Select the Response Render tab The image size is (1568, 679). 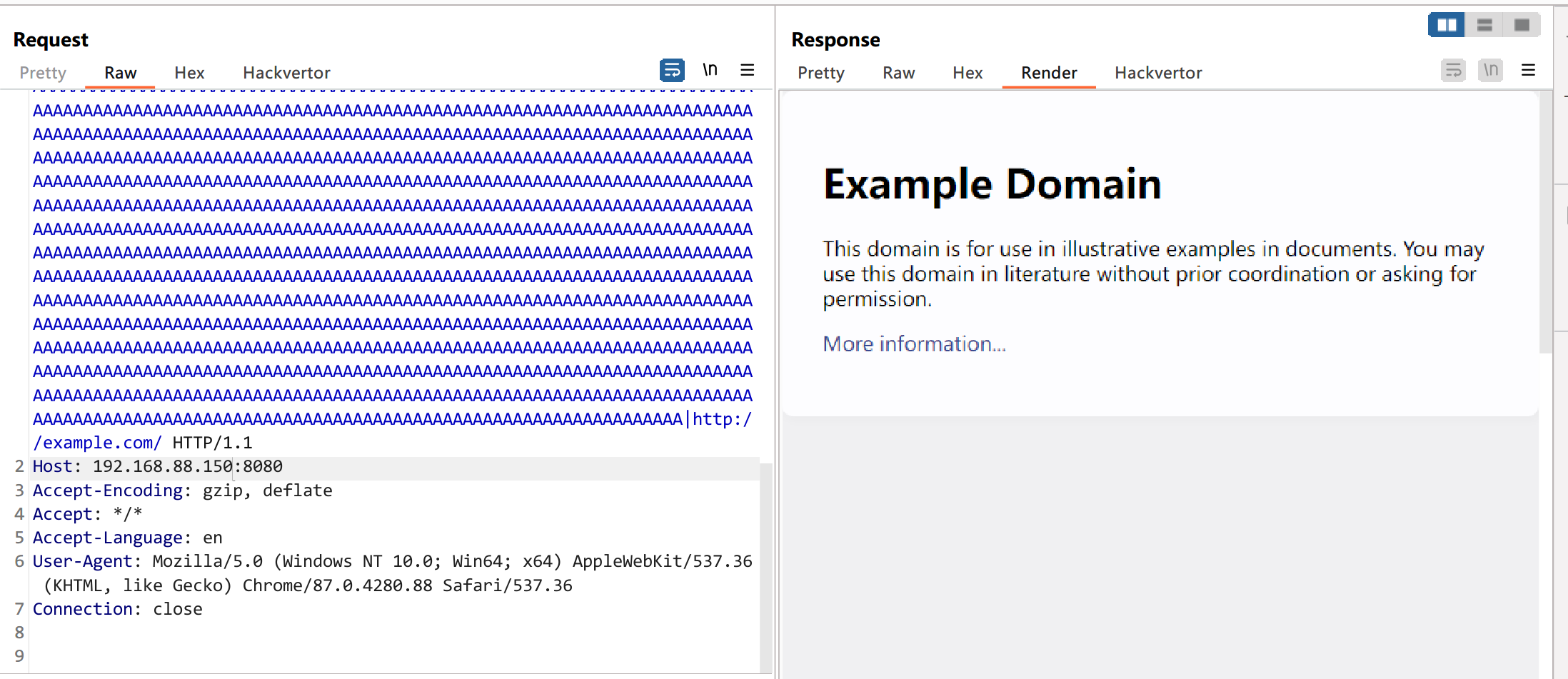[1049, 73]
